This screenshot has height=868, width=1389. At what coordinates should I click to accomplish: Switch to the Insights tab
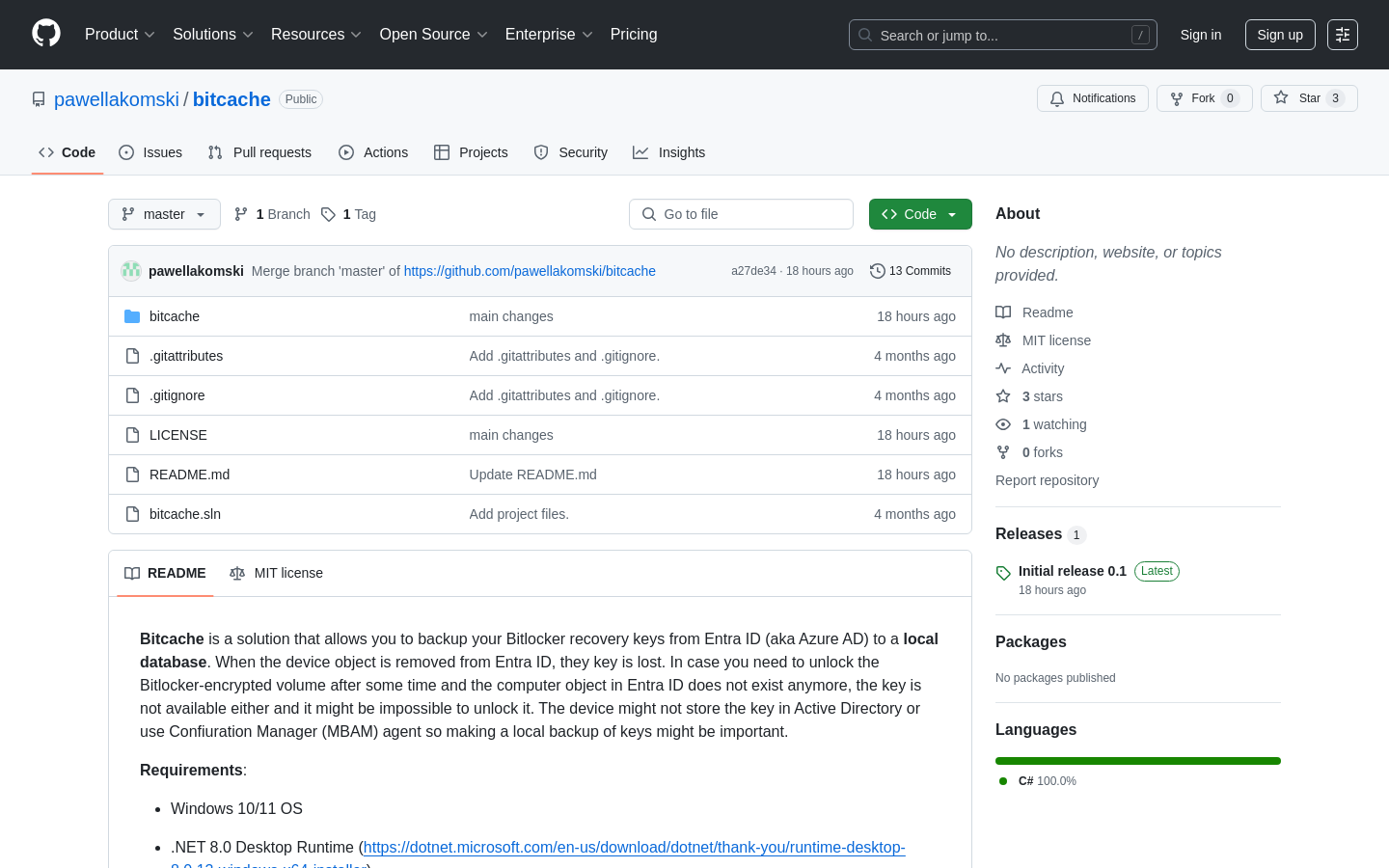[x=669, y=152]
